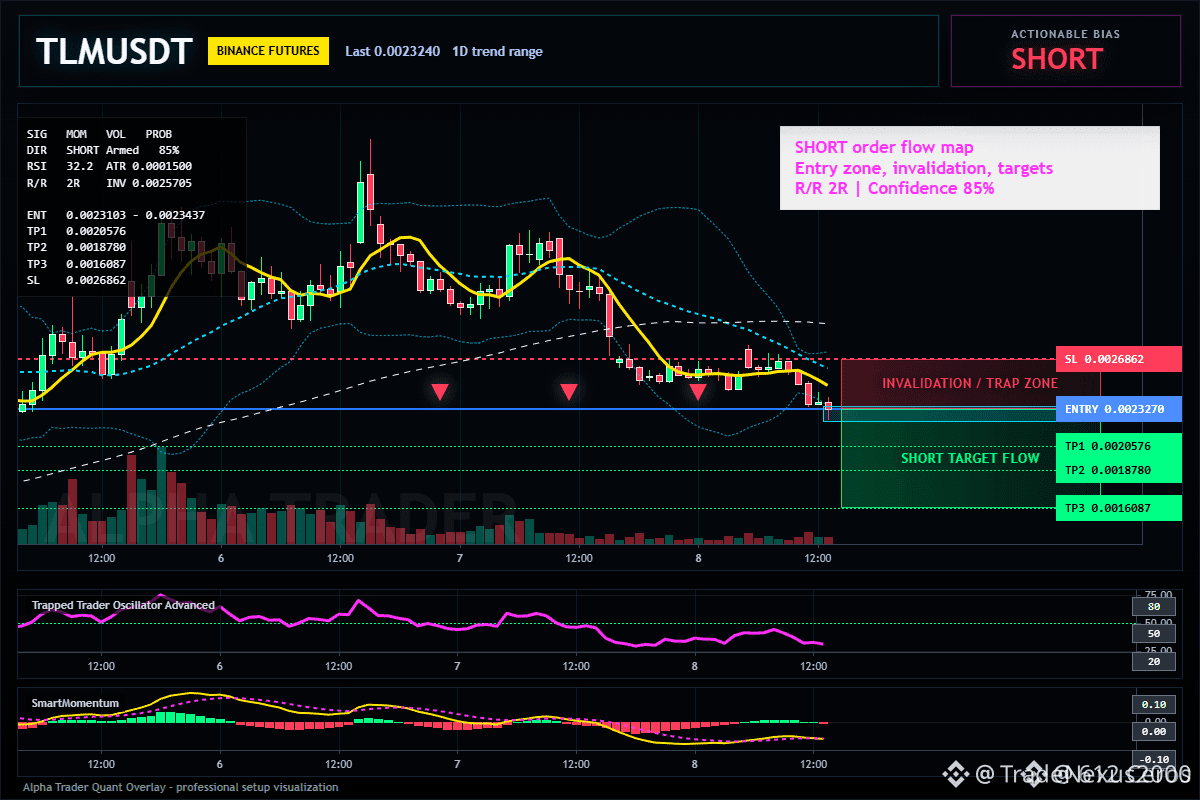
Task: Click the TLMUSDT symbol title
Action: point(114,51)
